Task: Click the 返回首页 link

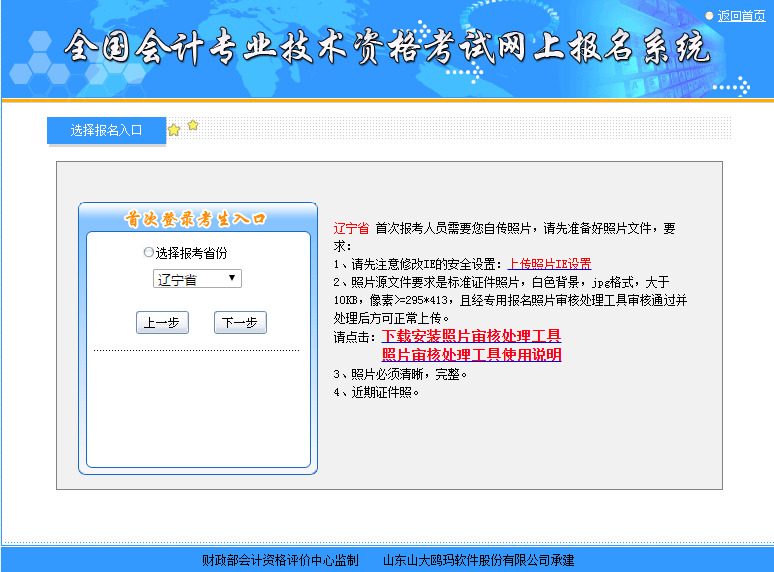Action: [741, 16]
